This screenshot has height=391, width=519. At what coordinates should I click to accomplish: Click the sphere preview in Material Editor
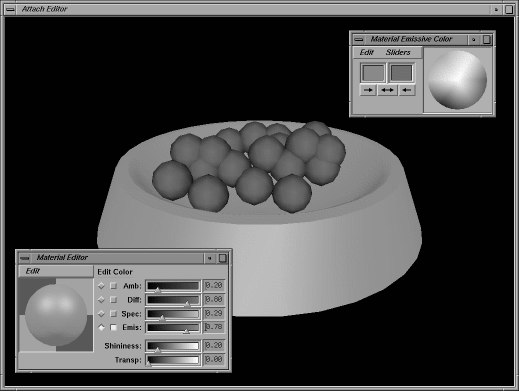click(x=56, y=315)
